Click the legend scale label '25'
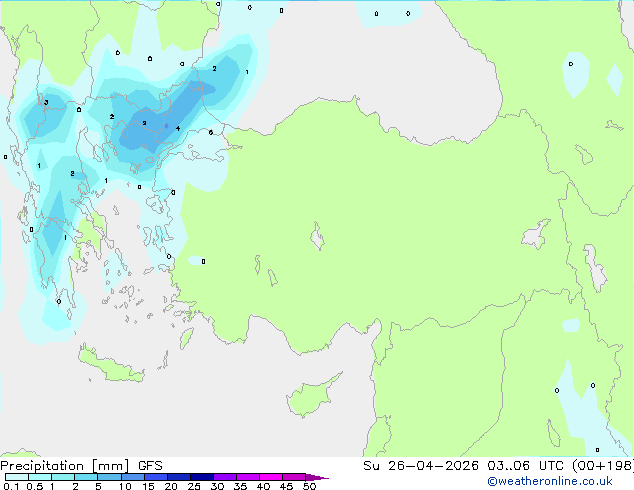The height and width of the screenshot is (490, 634). coord(194,486)
